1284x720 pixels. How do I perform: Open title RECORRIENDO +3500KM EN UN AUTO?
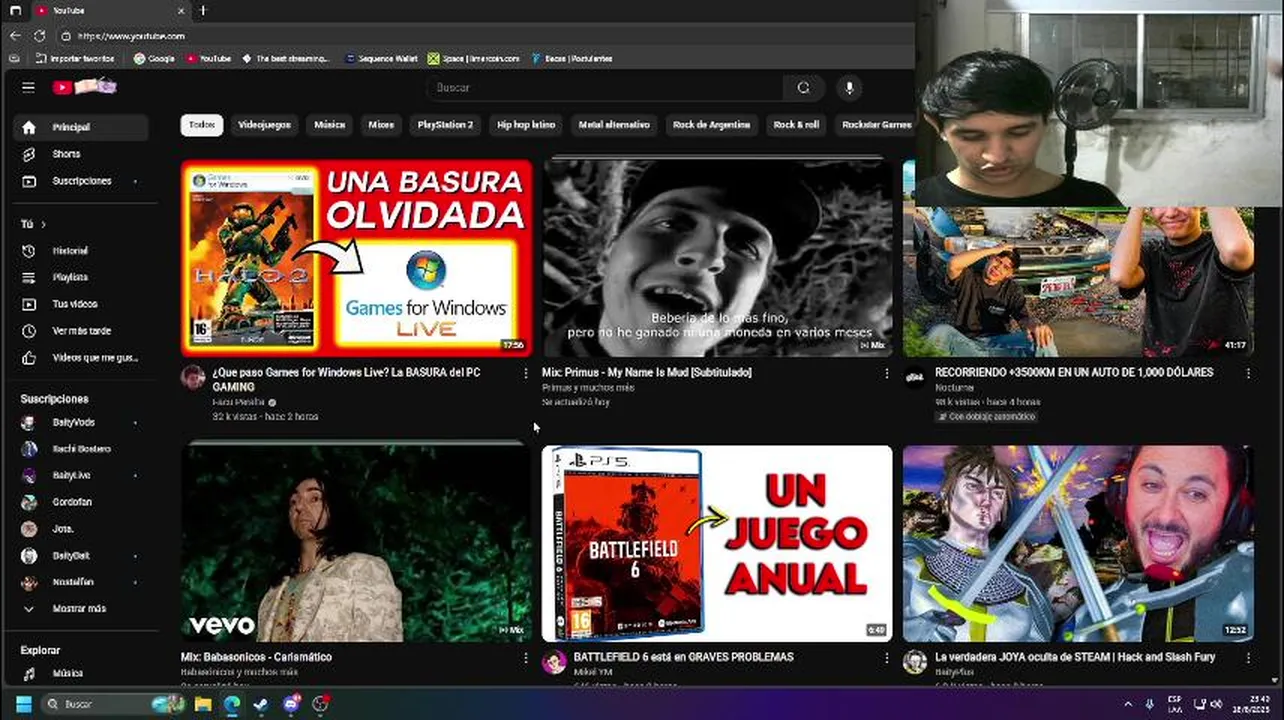[x=1074, y=372]
